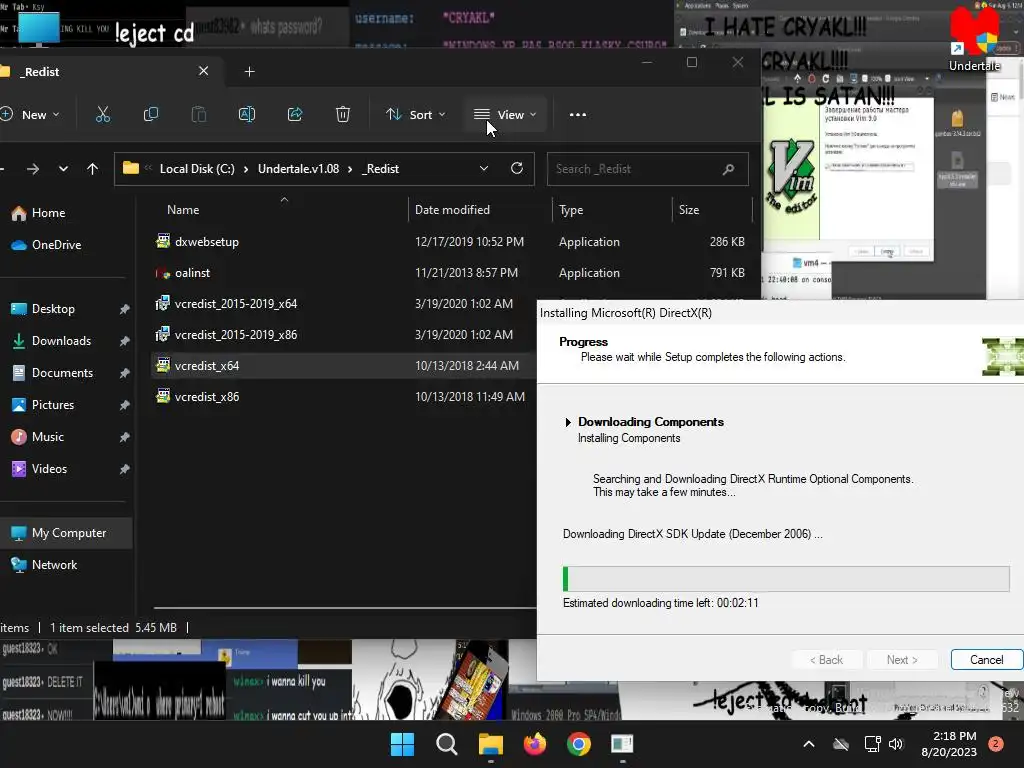Open File Explorer from taskbar
Image resolution: width=1024 pixels, height=768 pixels.
point(490,744)
